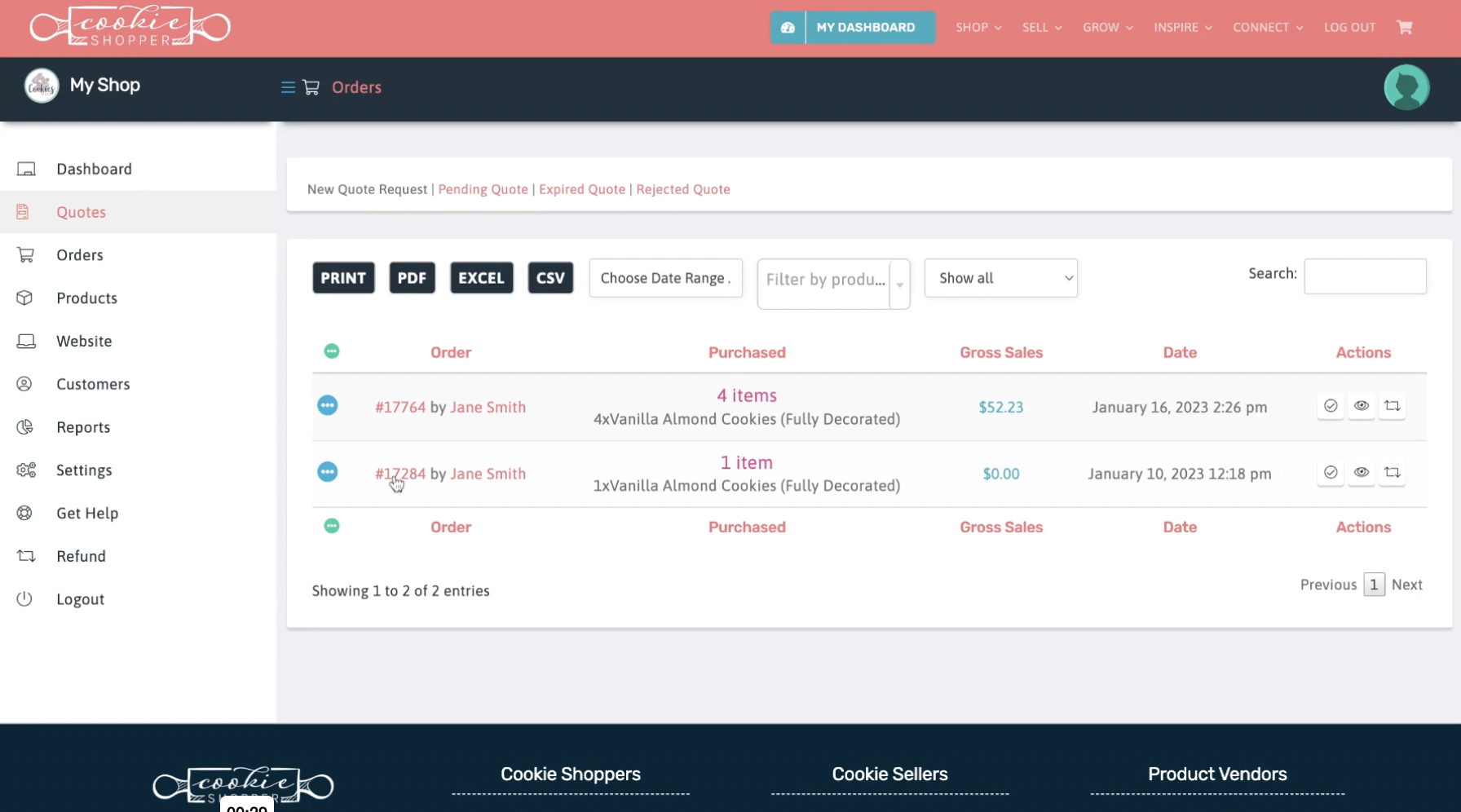Export orders with the EXCEL button
The height and width of the screenshot is (812, 1461).
coord(481,278)
